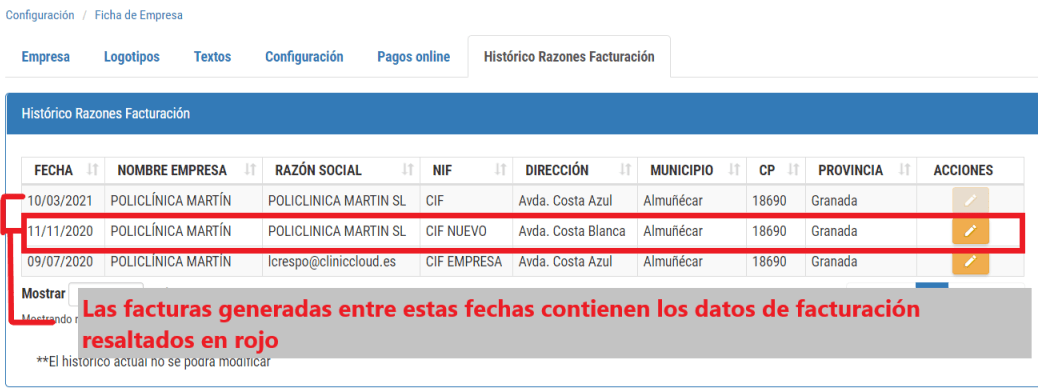Screen dimensions: 1038x388
Task: Sort table by MUNICIPIO column
Action: pyautogui.click(x=692, y=170)
